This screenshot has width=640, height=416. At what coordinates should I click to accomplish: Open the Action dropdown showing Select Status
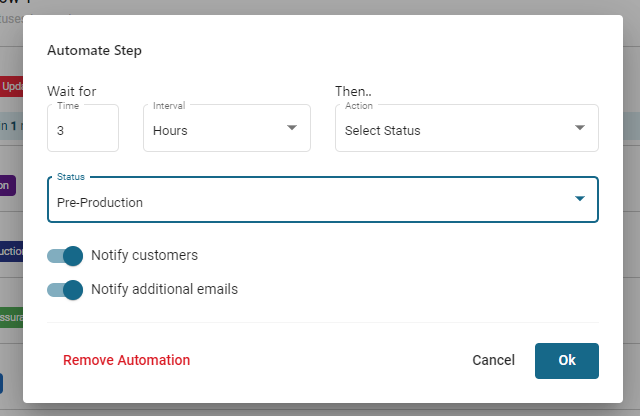467,128
